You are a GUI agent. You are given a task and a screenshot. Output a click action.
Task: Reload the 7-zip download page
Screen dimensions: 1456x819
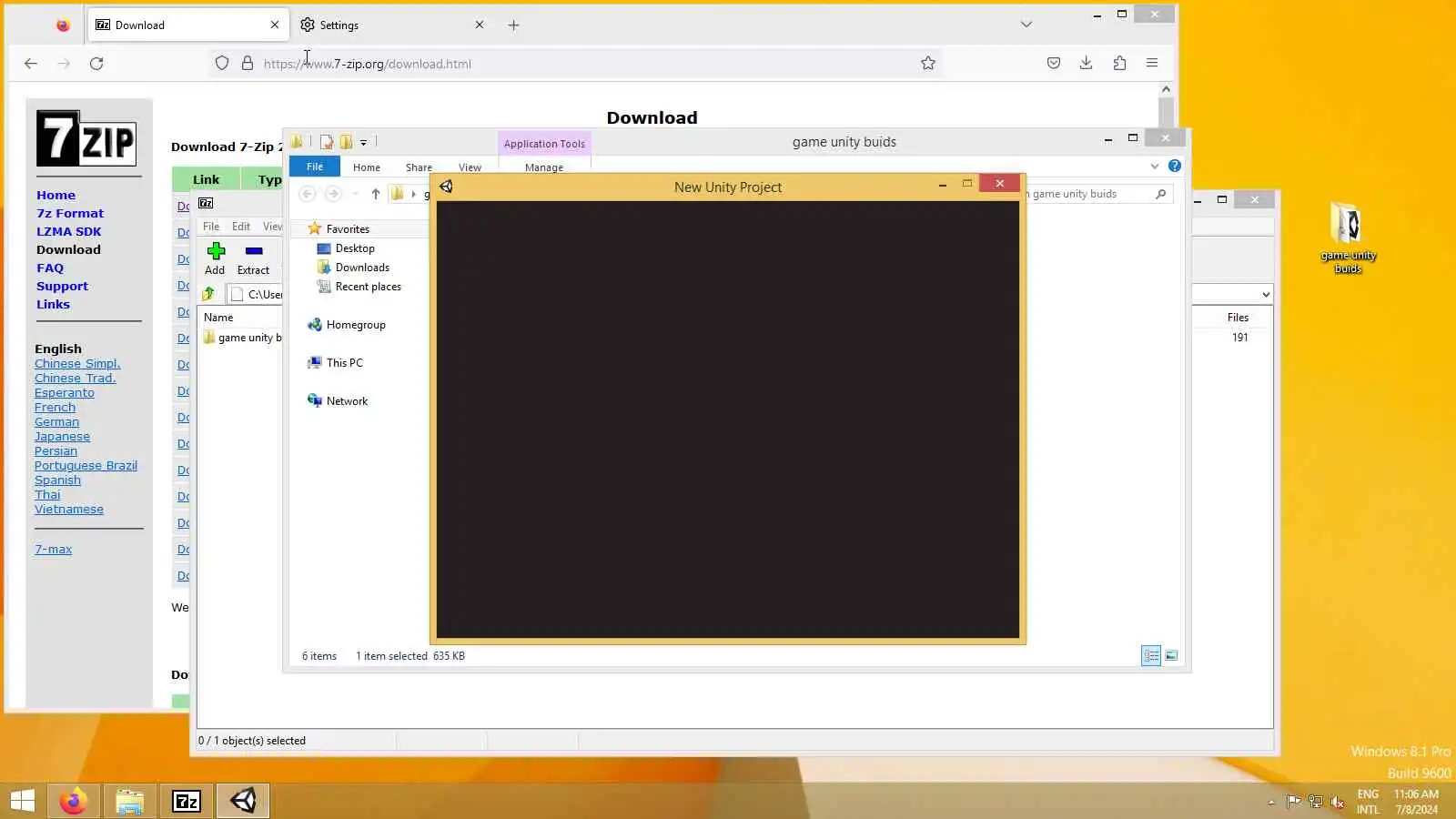click(x=96, y=64)
